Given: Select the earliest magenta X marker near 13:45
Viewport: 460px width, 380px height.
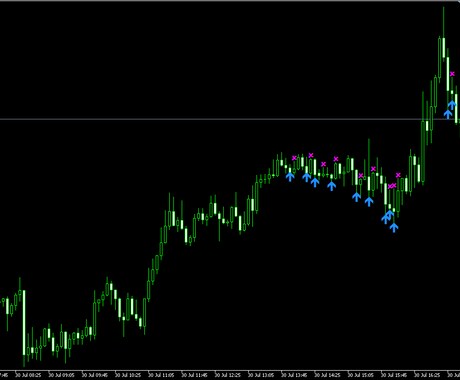Looking at the screenshot, I should (x=294, y=158).
